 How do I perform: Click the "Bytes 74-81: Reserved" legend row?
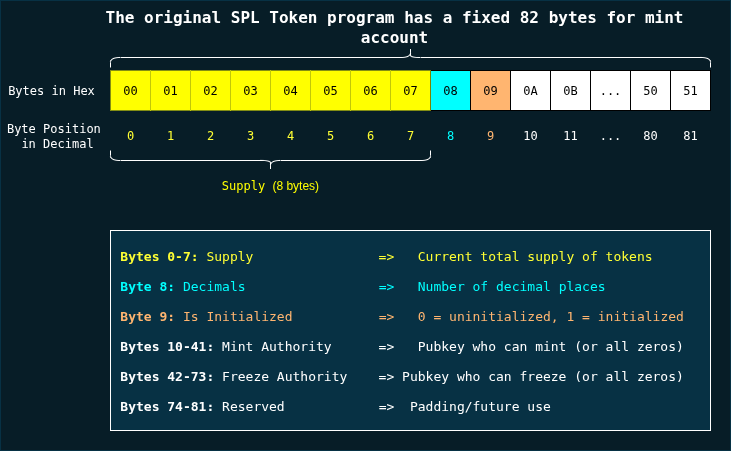click(202, 407)
